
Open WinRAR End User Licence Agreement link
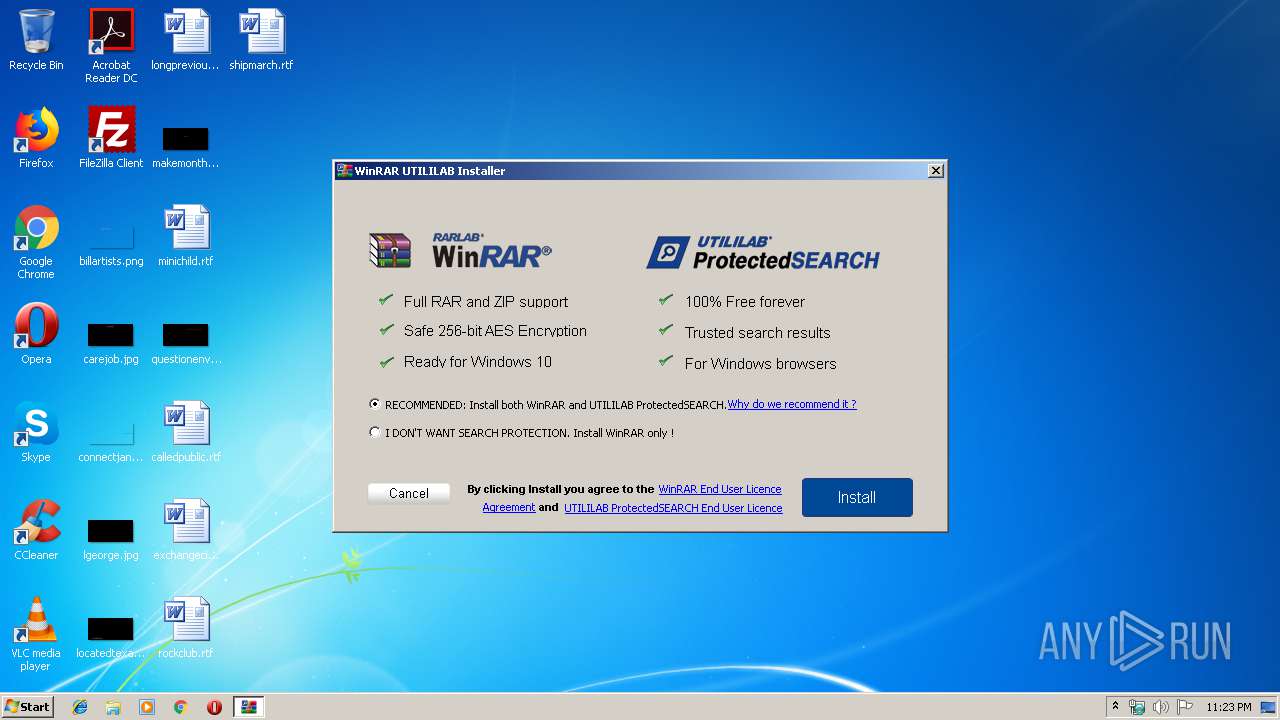(x=720, y=489)
